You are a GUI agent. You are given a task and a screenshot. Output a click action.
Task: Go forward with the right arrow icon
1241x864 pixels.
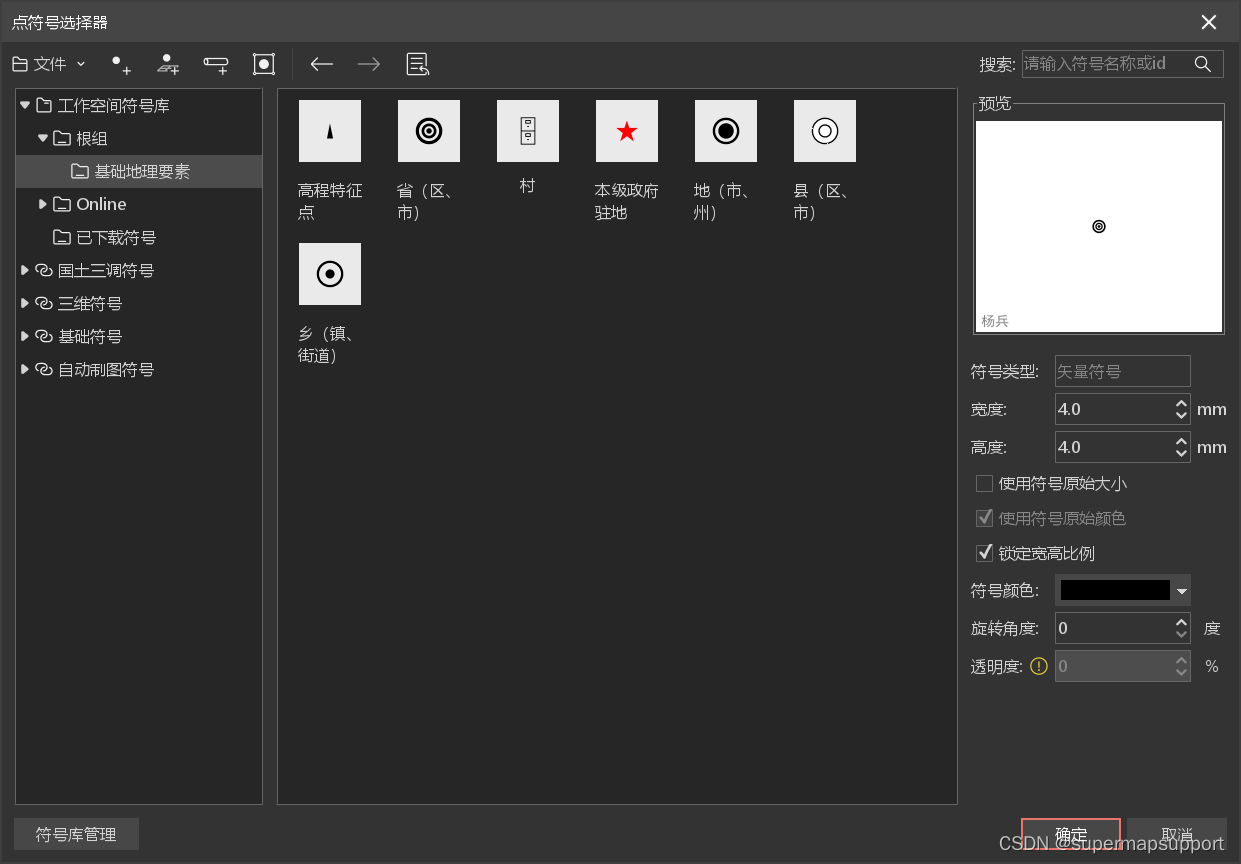(369, 64)
